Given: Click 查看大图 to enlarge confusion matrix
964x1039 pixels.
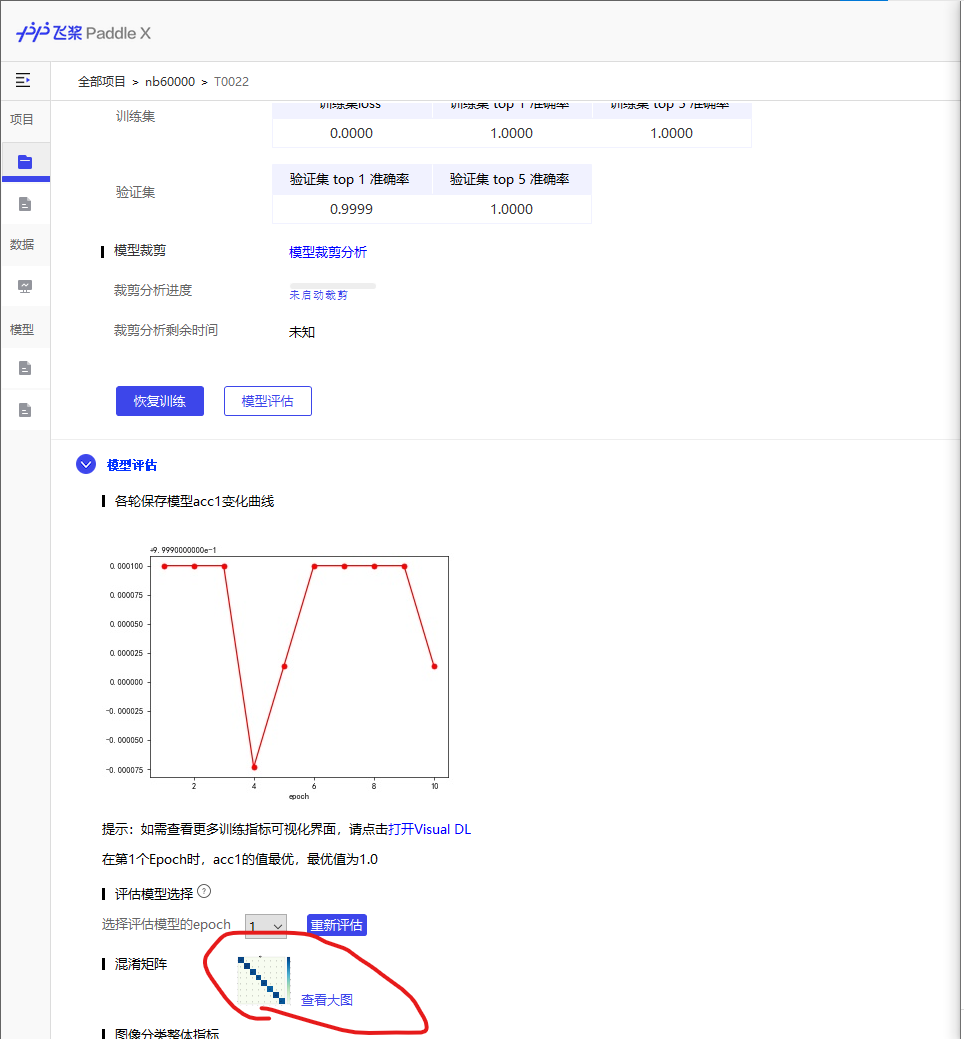Looking at the screenshot, I should [327, 999].
